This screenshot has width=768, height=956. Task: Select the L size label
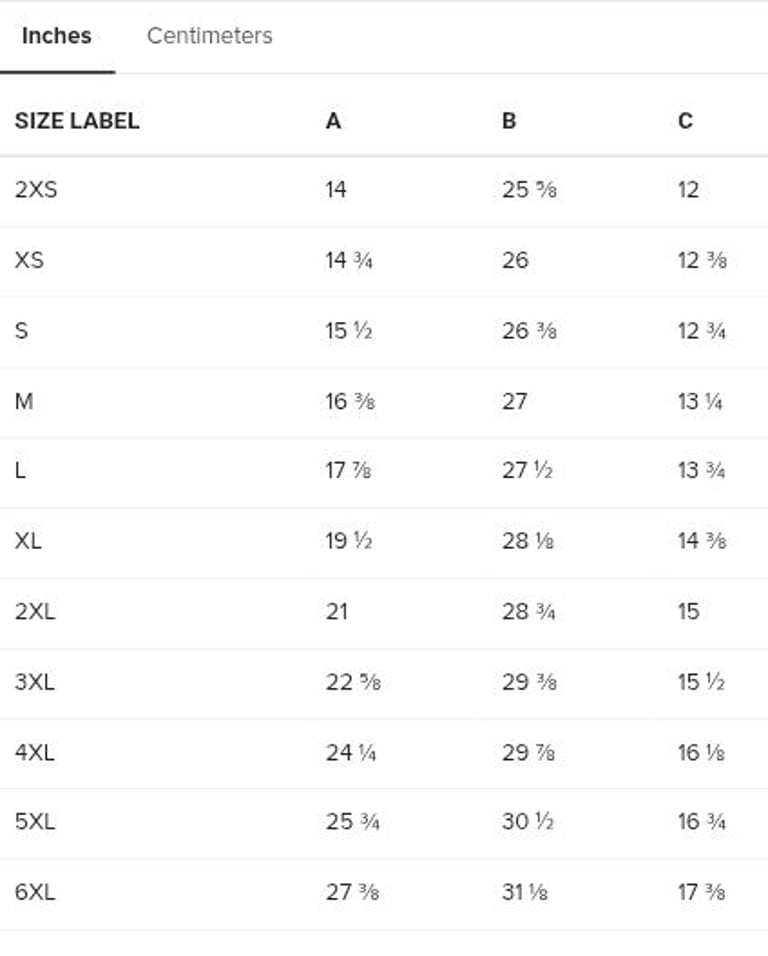pos(21,471)
